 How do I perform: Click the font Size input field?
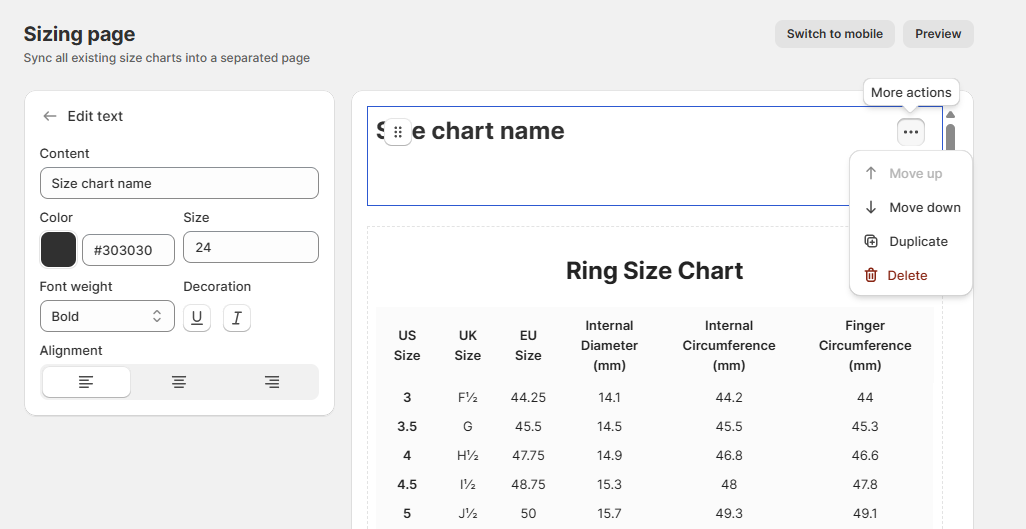click(250, 247)
